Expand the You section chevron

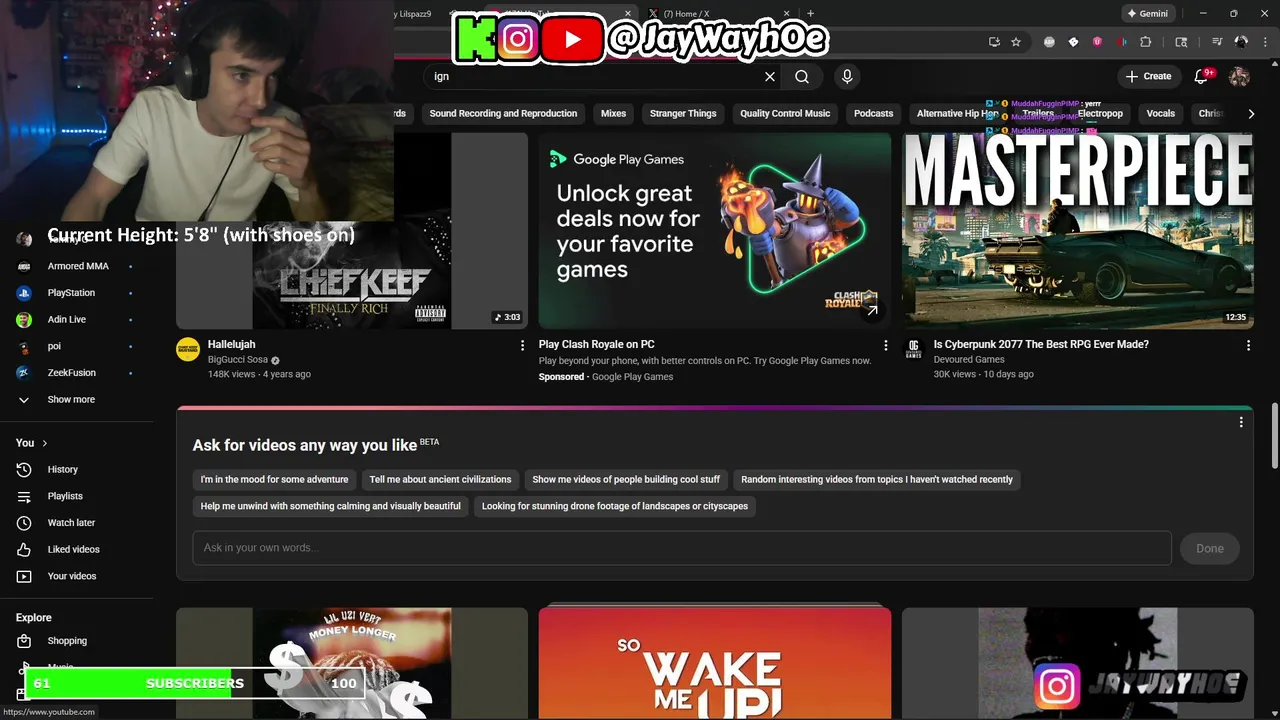click(x=44, y=443)
